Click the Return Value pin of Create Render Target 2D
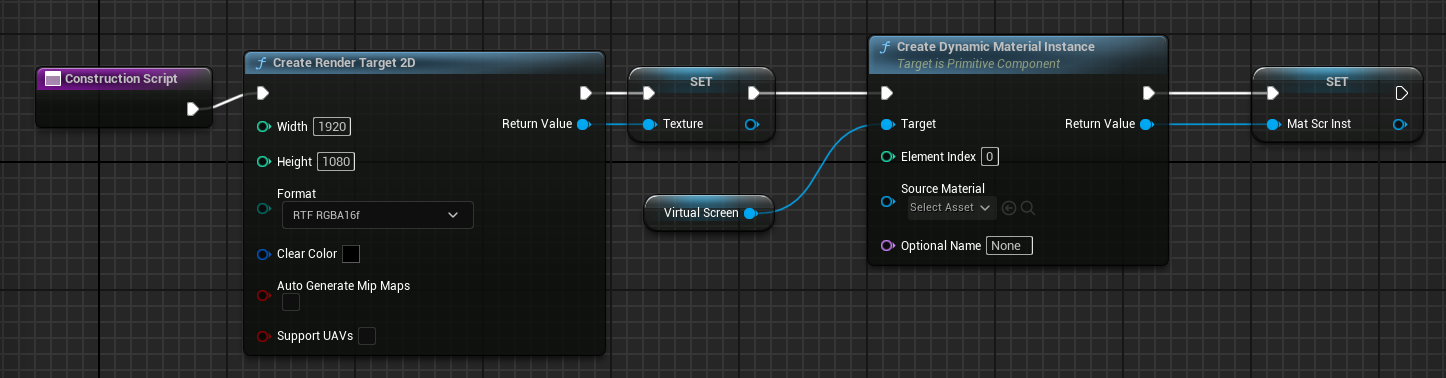 584,124
